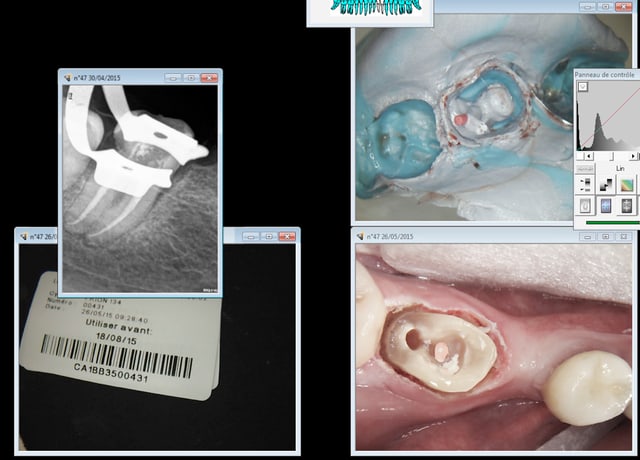640x460 pixels.
Task: Click the rightmost bottom-row icon in control panel
Action: [627, 206]
